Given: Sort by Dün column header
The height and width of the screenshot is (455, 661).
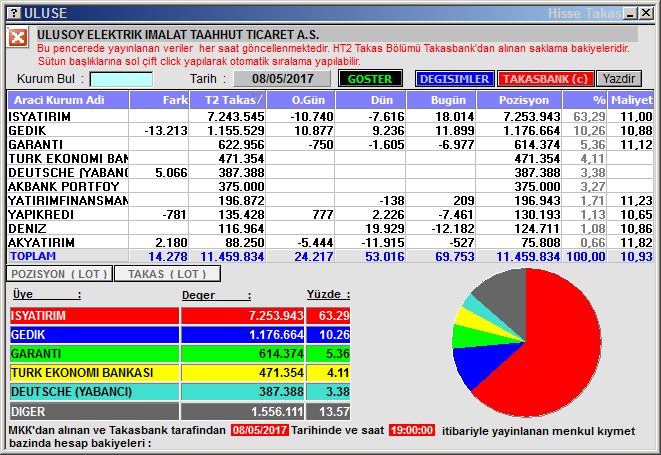Looking at the screenshot, I should (371, 100).
